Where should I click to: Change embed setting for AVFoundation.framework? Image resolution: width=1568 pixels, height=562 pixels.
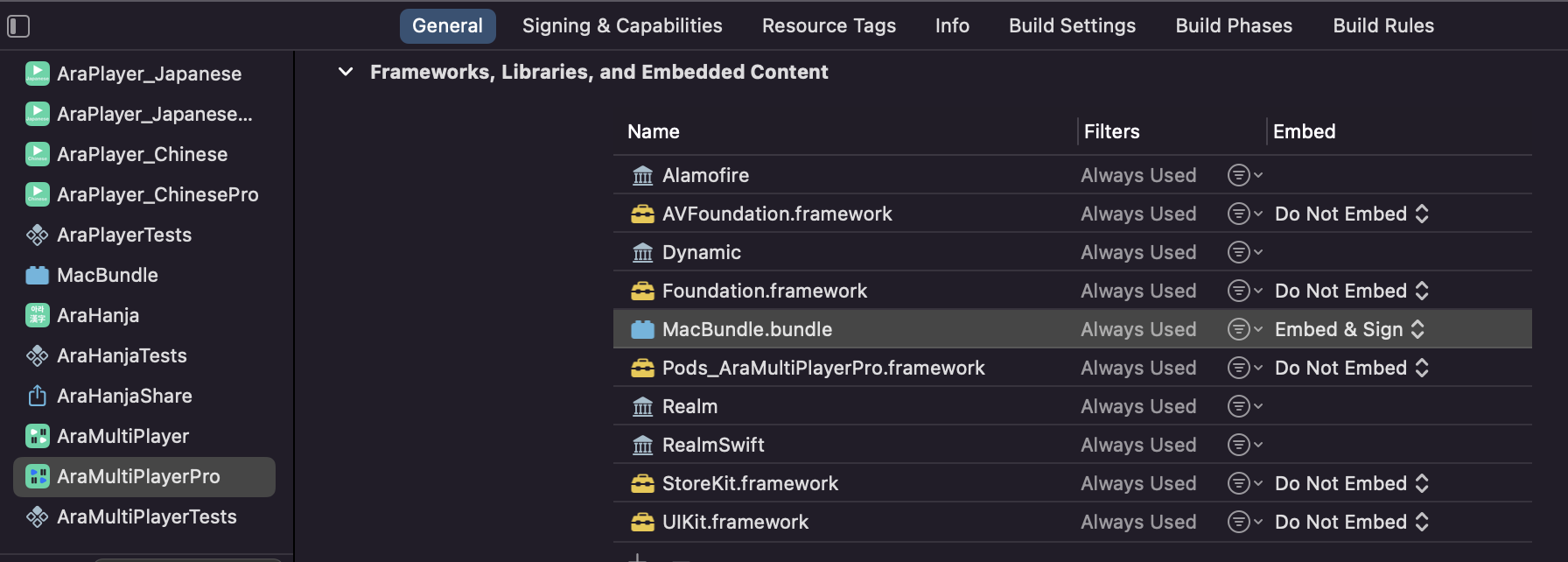coord(1352,214)
